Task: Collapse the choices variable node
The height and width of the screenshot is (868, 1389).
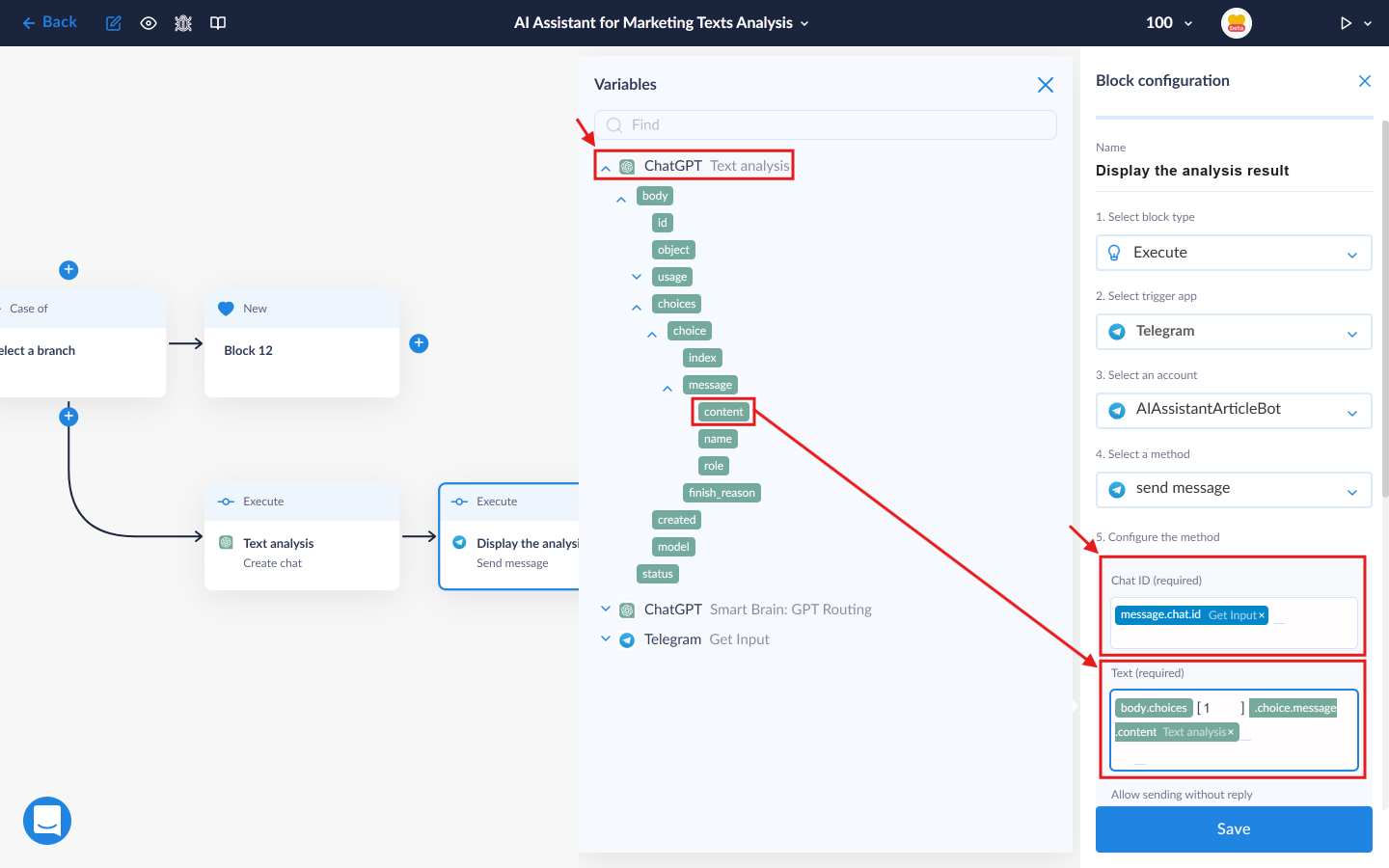Action: (x=637, y=307)
